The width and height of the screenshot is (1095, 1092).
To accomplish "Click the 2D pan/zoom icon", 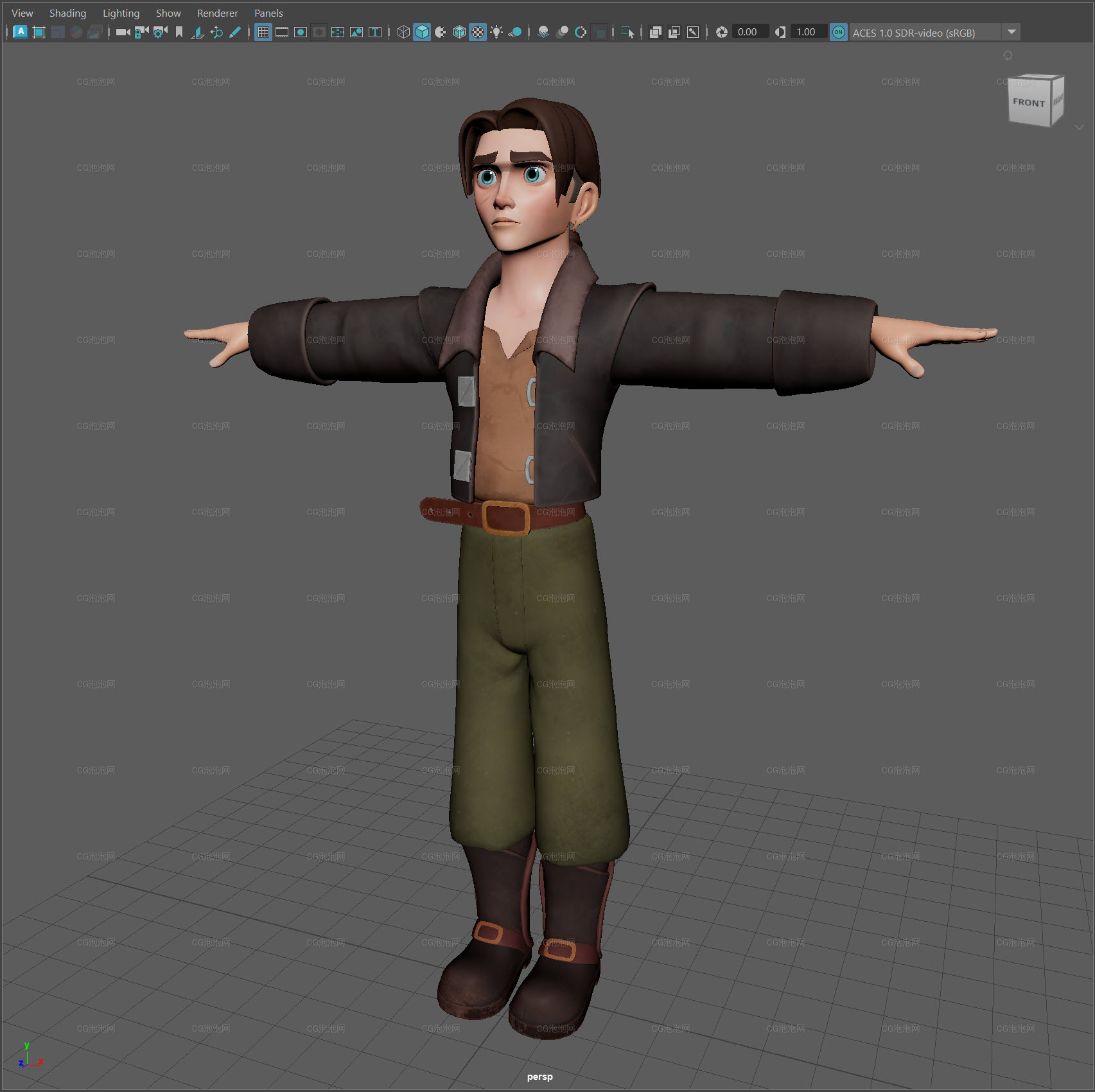I will 216,32.
